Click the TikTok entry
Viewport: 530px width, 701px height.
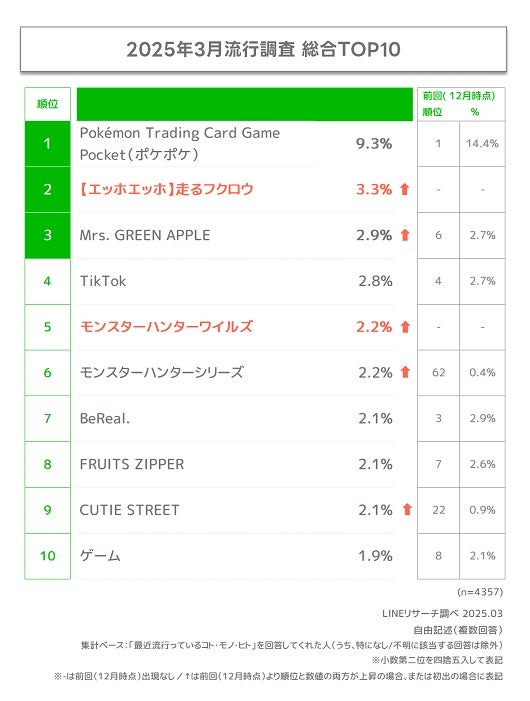coord(103,281)
